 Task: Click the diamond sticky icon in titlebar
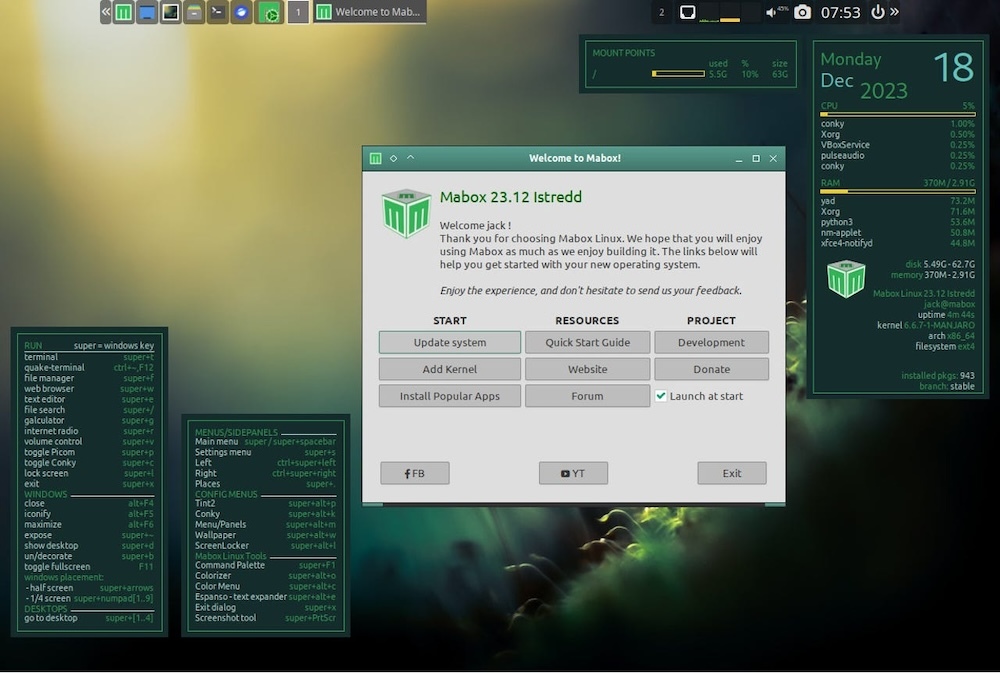[393, 158]
